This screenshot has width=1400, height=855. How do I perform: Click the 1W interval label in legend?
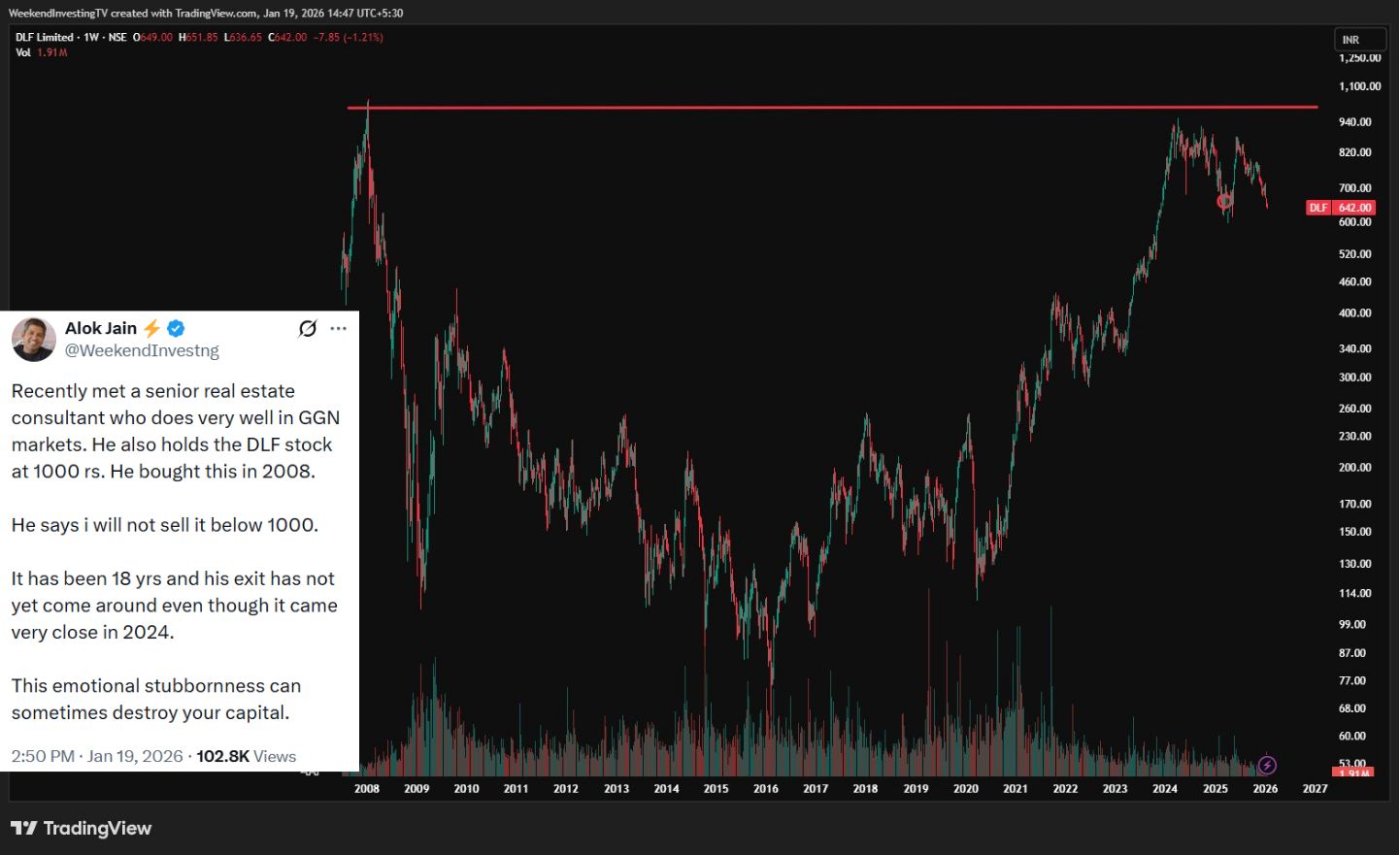pos(91,37)
